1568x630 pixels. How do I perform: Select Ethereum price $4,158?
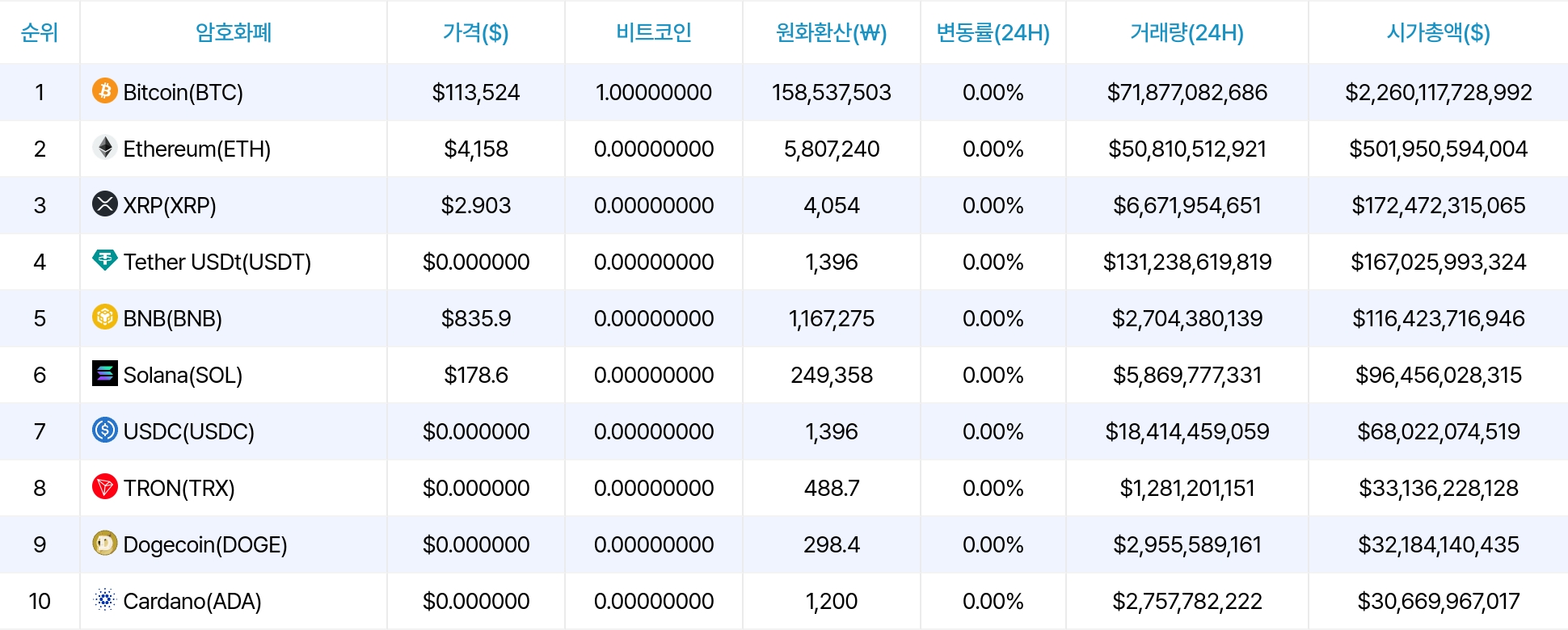tap(476, 149)
